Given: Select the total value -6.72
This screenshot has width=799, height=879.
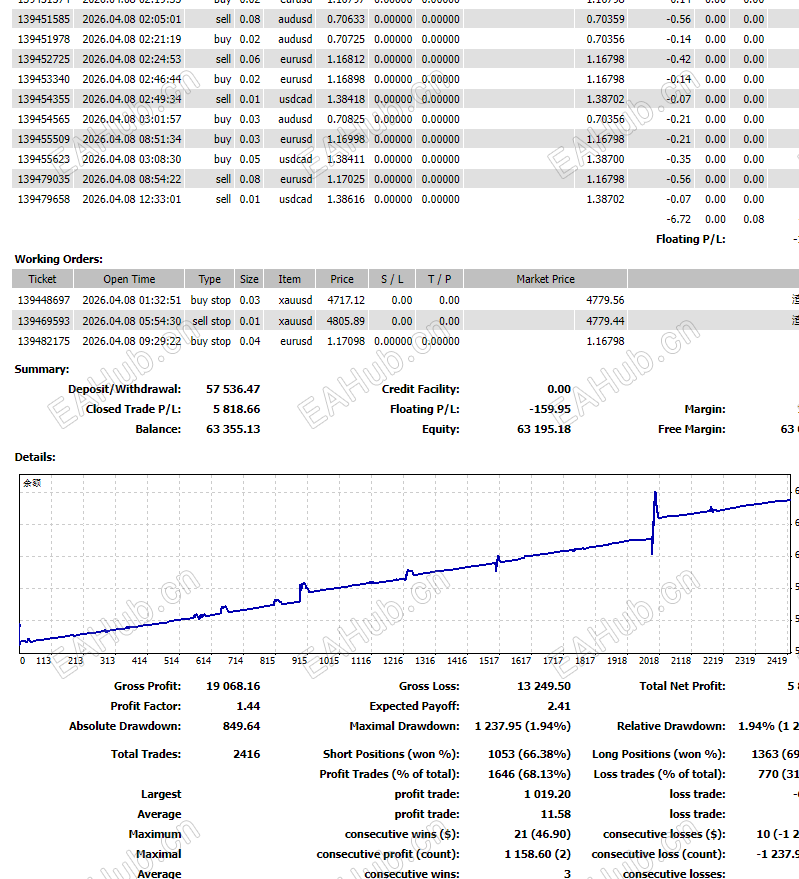Looking at the screenshot, I should pos(678,219).
